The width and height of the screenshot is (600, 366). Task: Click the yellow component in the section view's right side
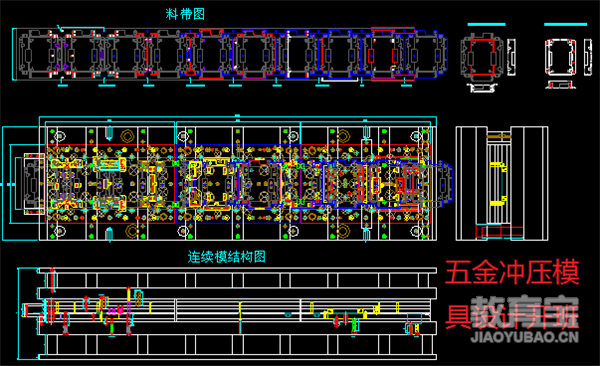pos(344,314)
